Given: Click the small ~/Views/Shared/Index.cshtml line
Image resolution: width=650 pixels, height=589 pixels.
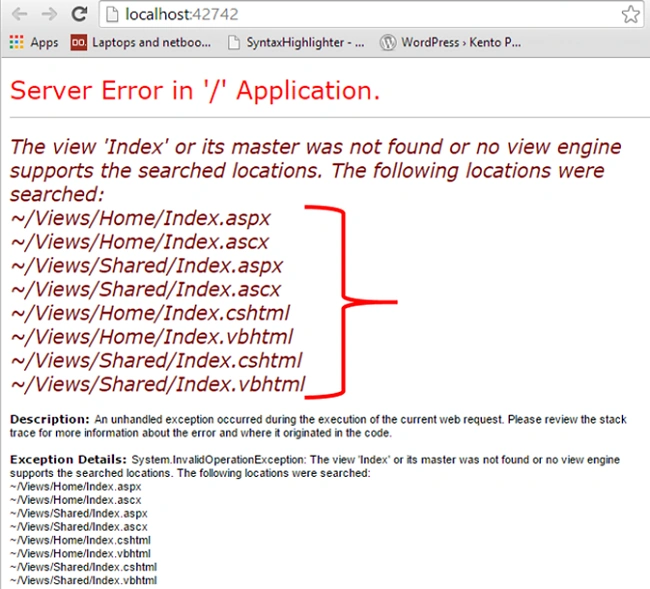Looking at the screenshot, I should [x=83, y=567].
